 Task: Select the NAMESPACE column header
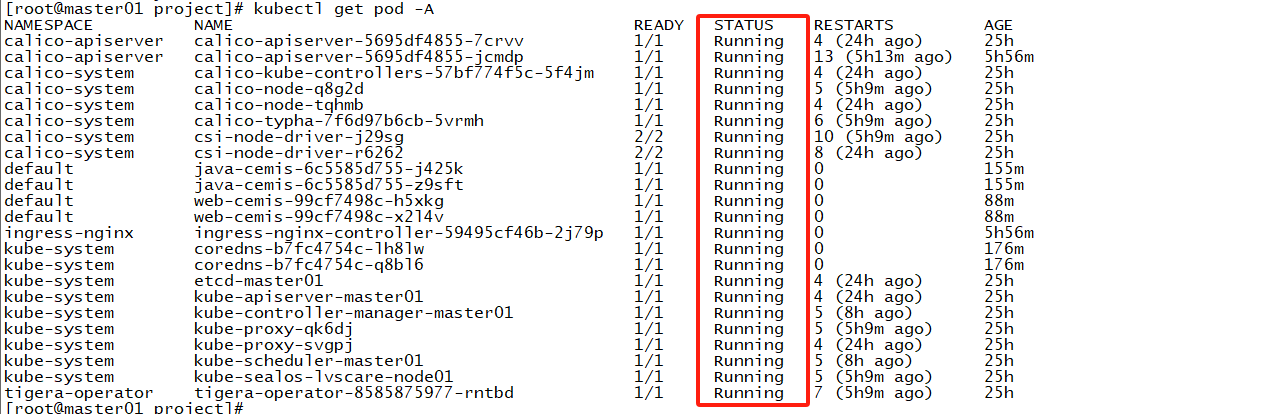(x=49, y=25)
